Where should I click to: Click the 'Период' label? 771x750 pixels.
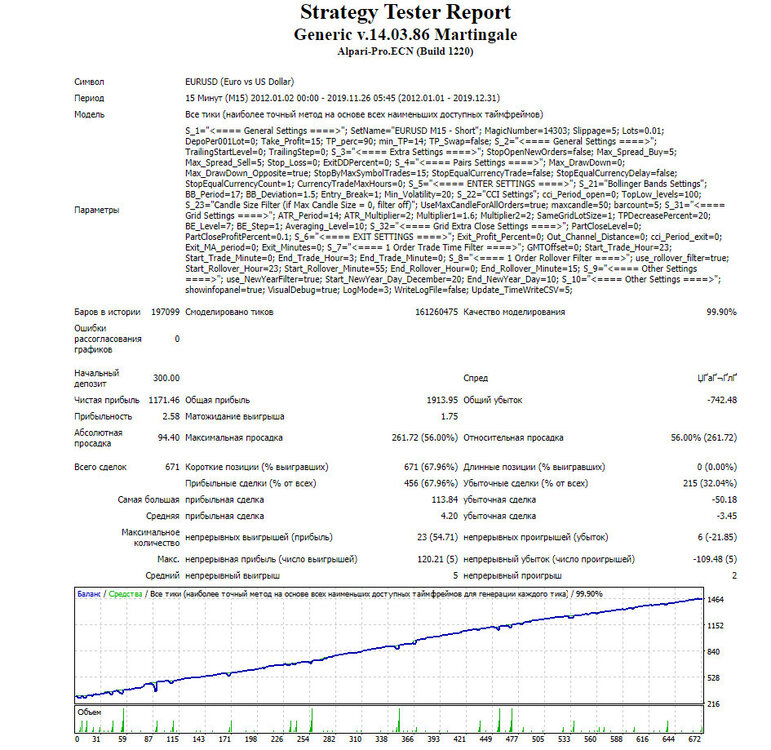pos(89,98)
